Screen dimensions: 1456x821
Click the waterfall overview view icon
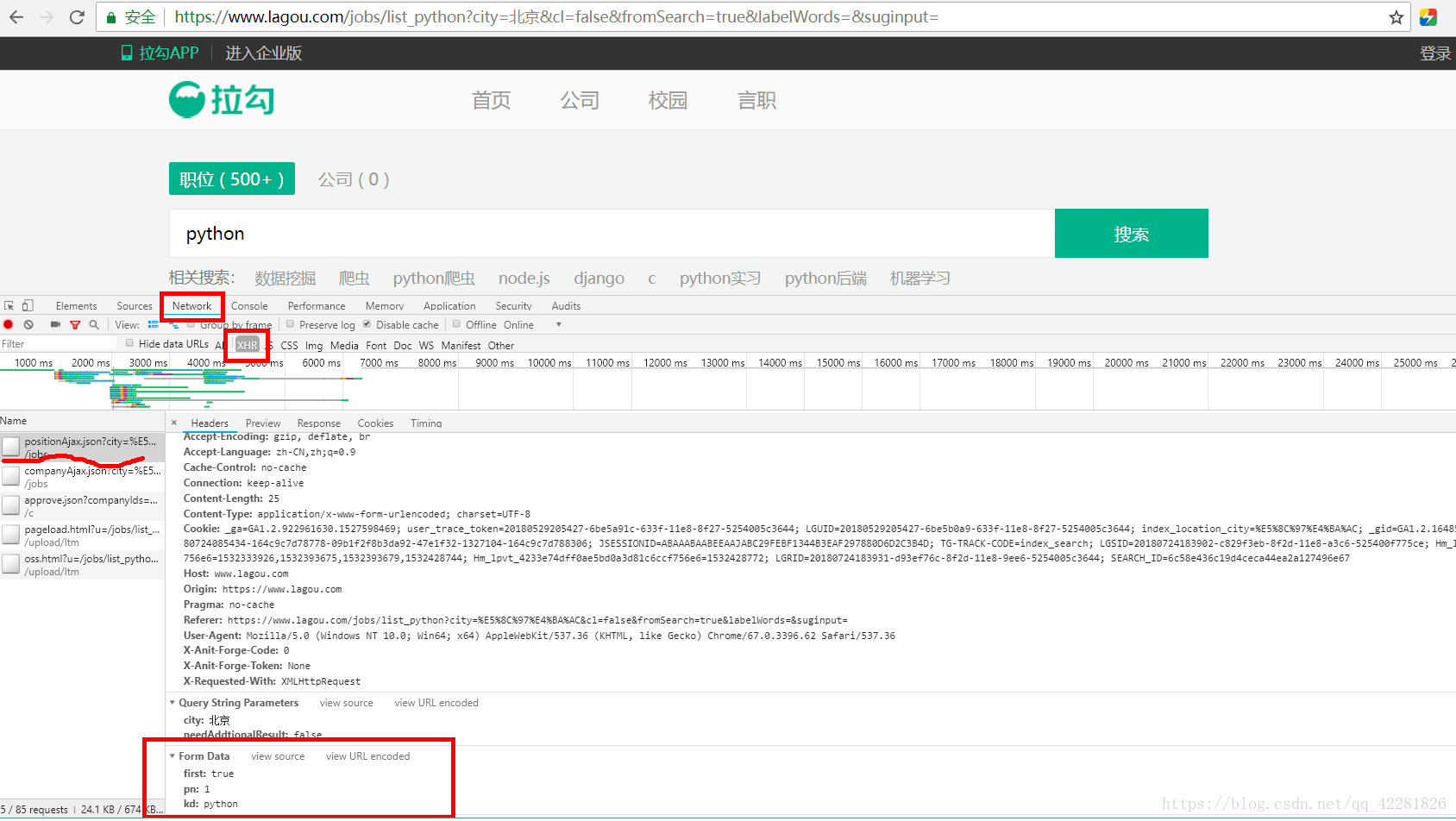point(173,325)
